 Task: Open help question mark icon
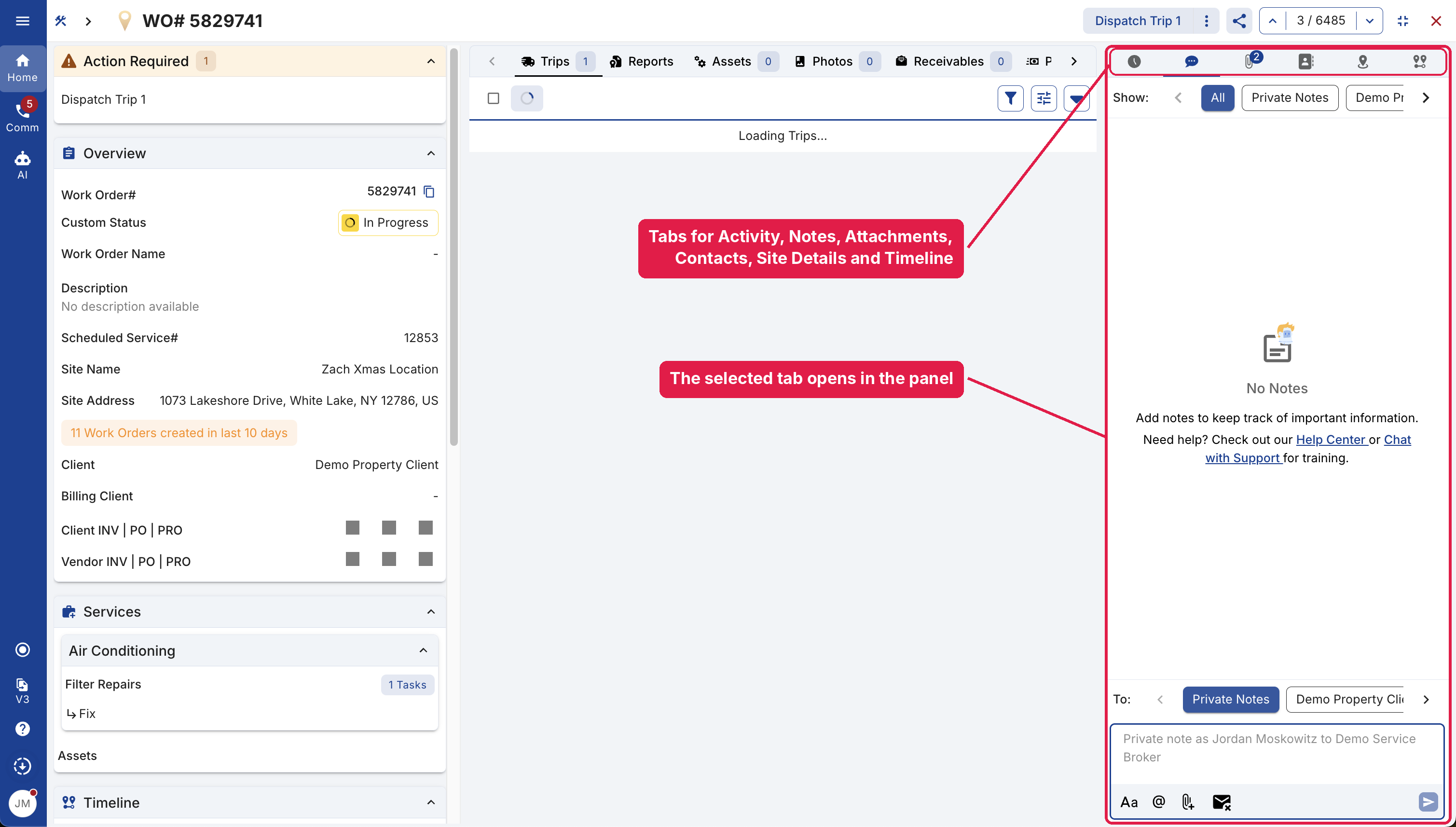point(23,729)
